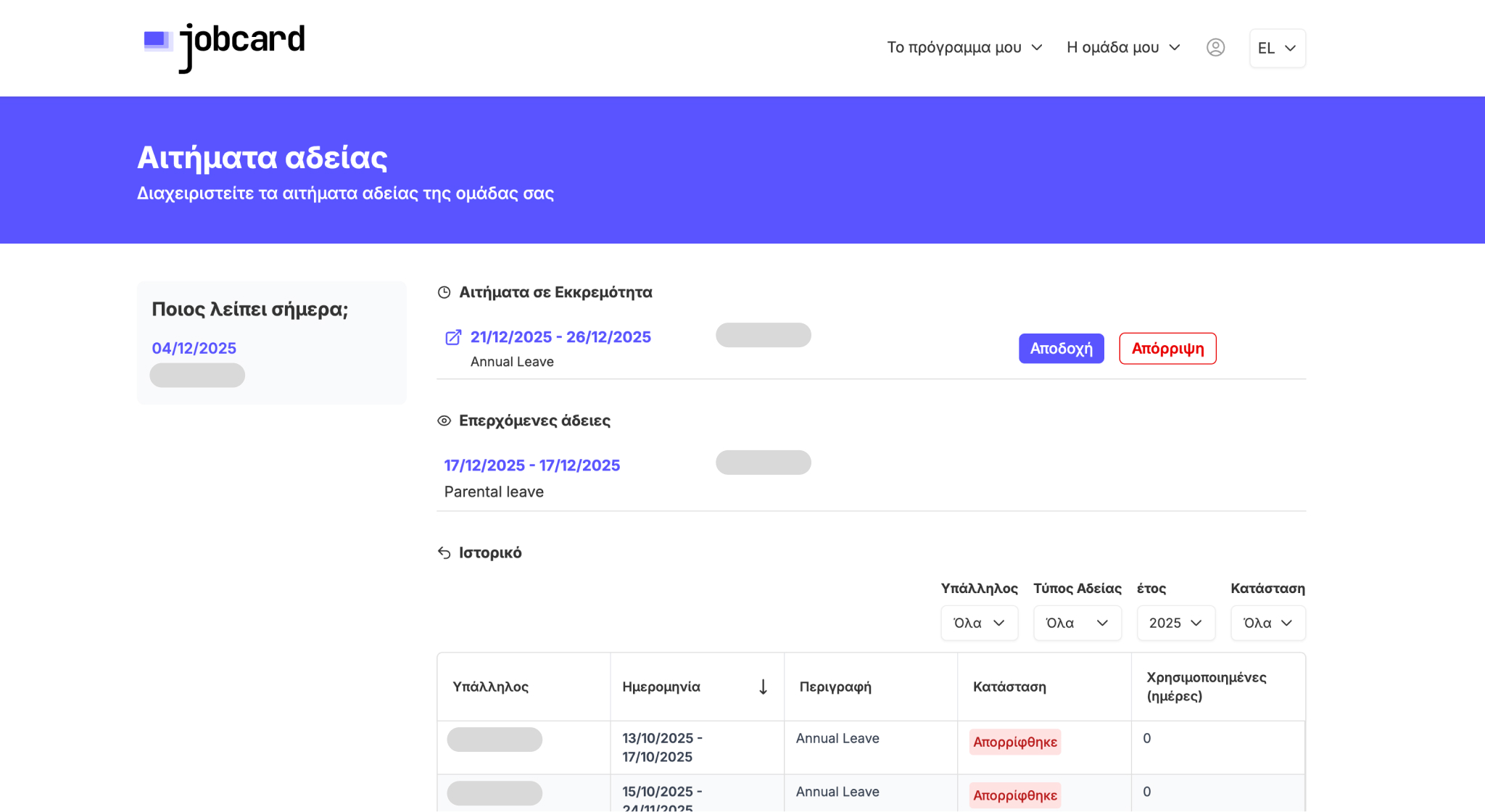Open Το πρόγραμμα μου menu

pos(964,47)
